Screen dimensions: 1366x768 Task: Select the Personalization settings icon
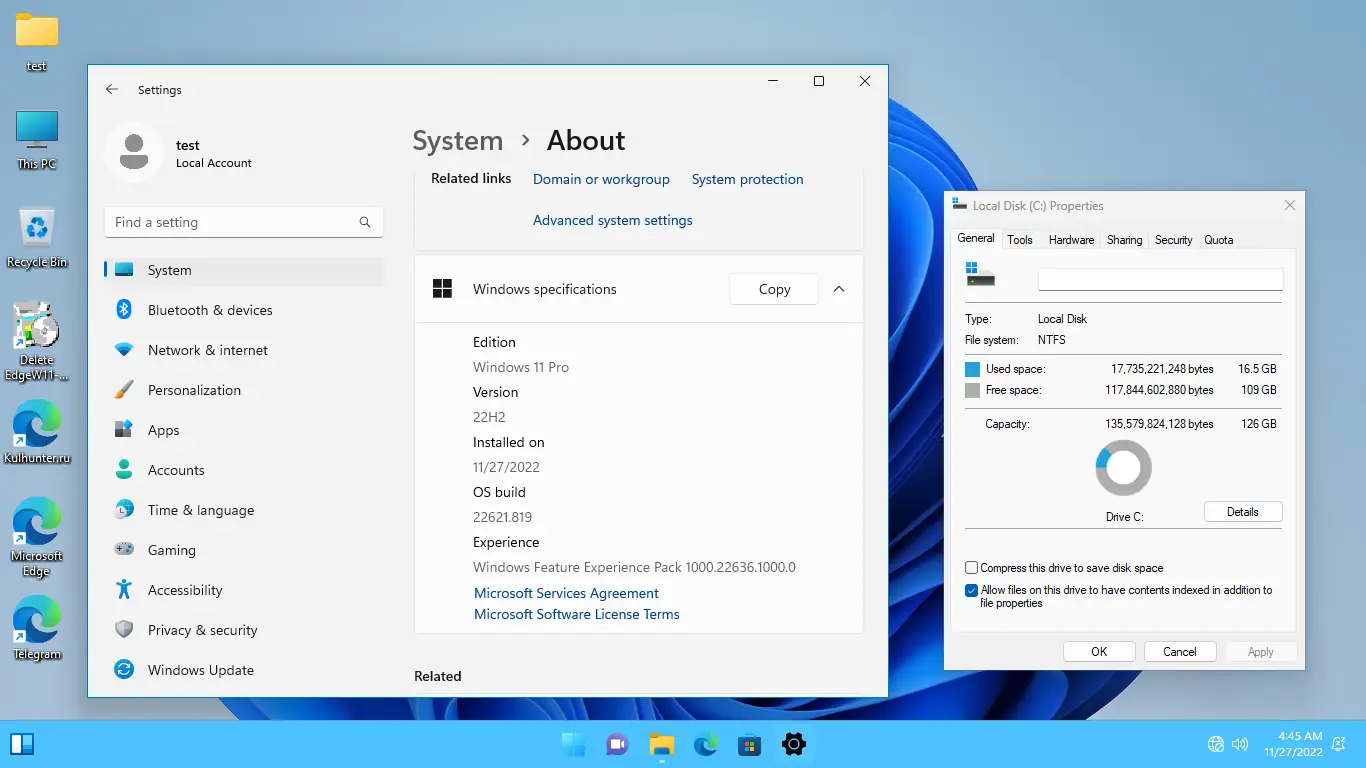click(124, 390)
